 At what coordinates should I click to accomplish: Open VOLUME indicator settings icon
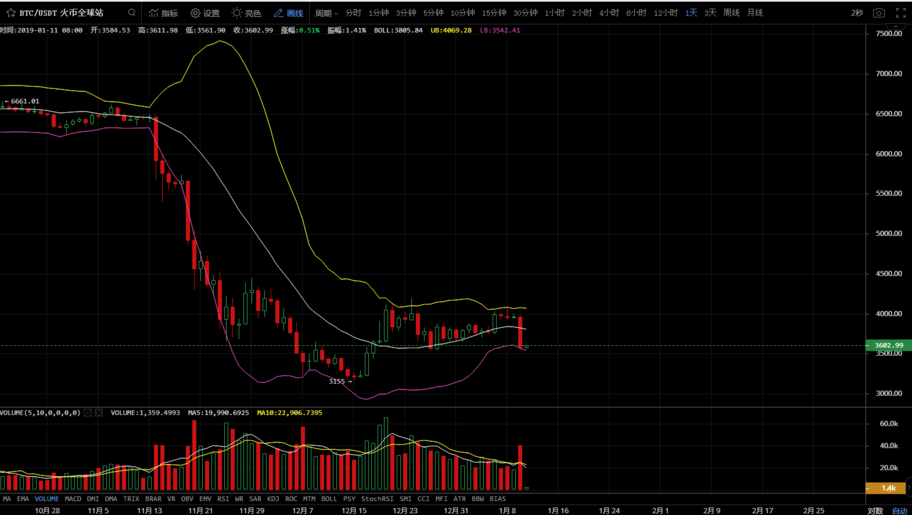coord(88,413)
